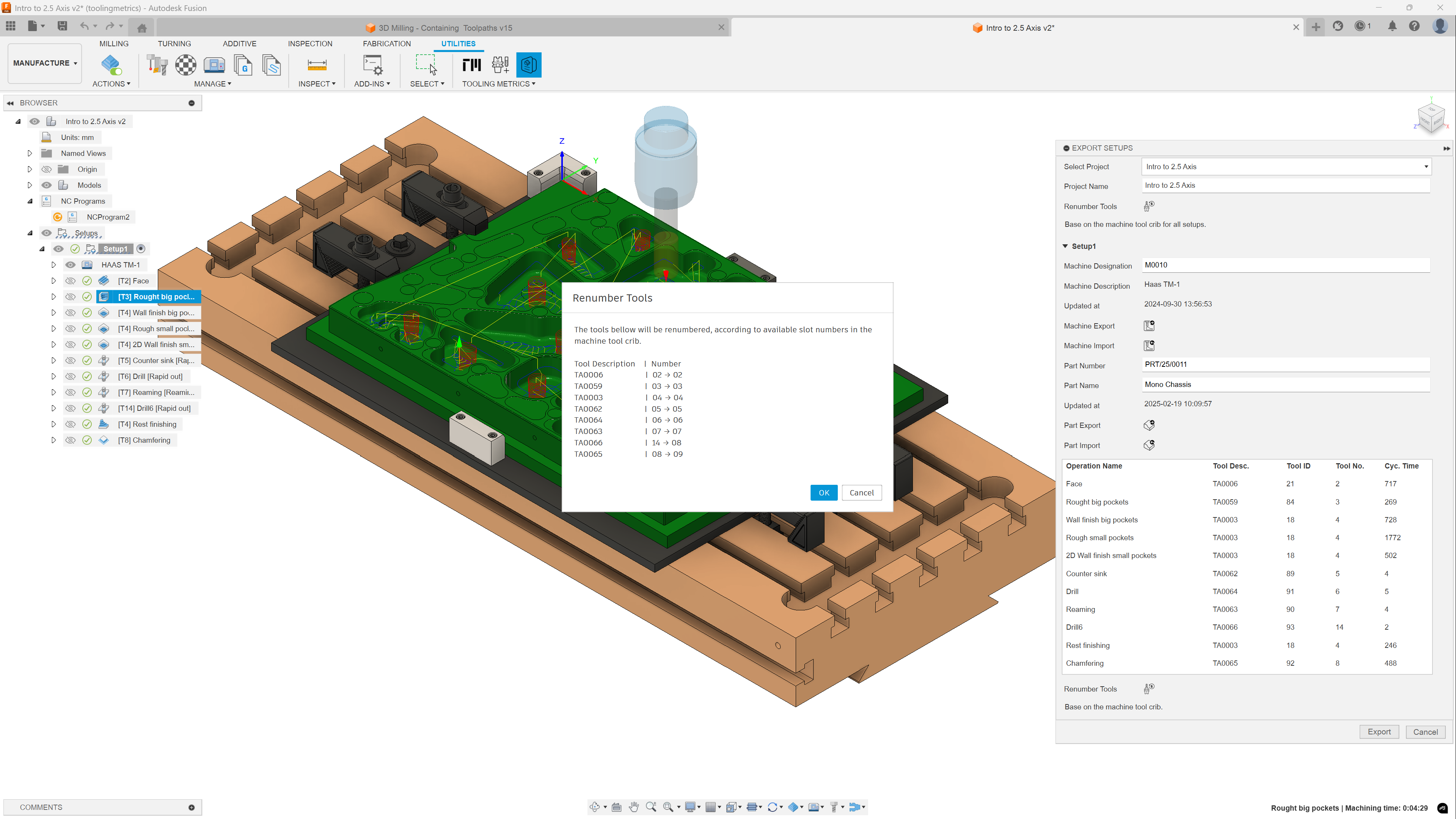Switch to the MILLING ribbon tab

click(x=114, y=44)
